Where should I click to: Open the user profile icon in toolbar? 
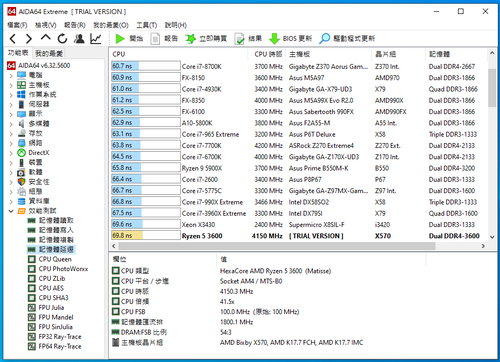click(x=79, y=39)
